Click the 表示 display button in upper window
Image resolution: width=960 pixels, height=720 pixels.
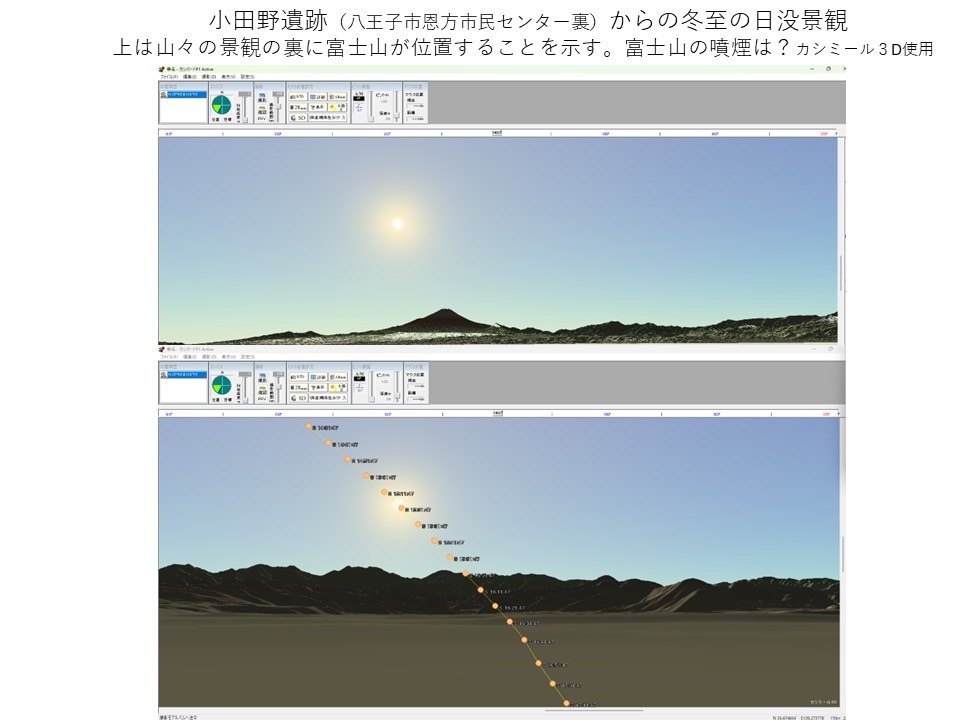tap(316, 106)
